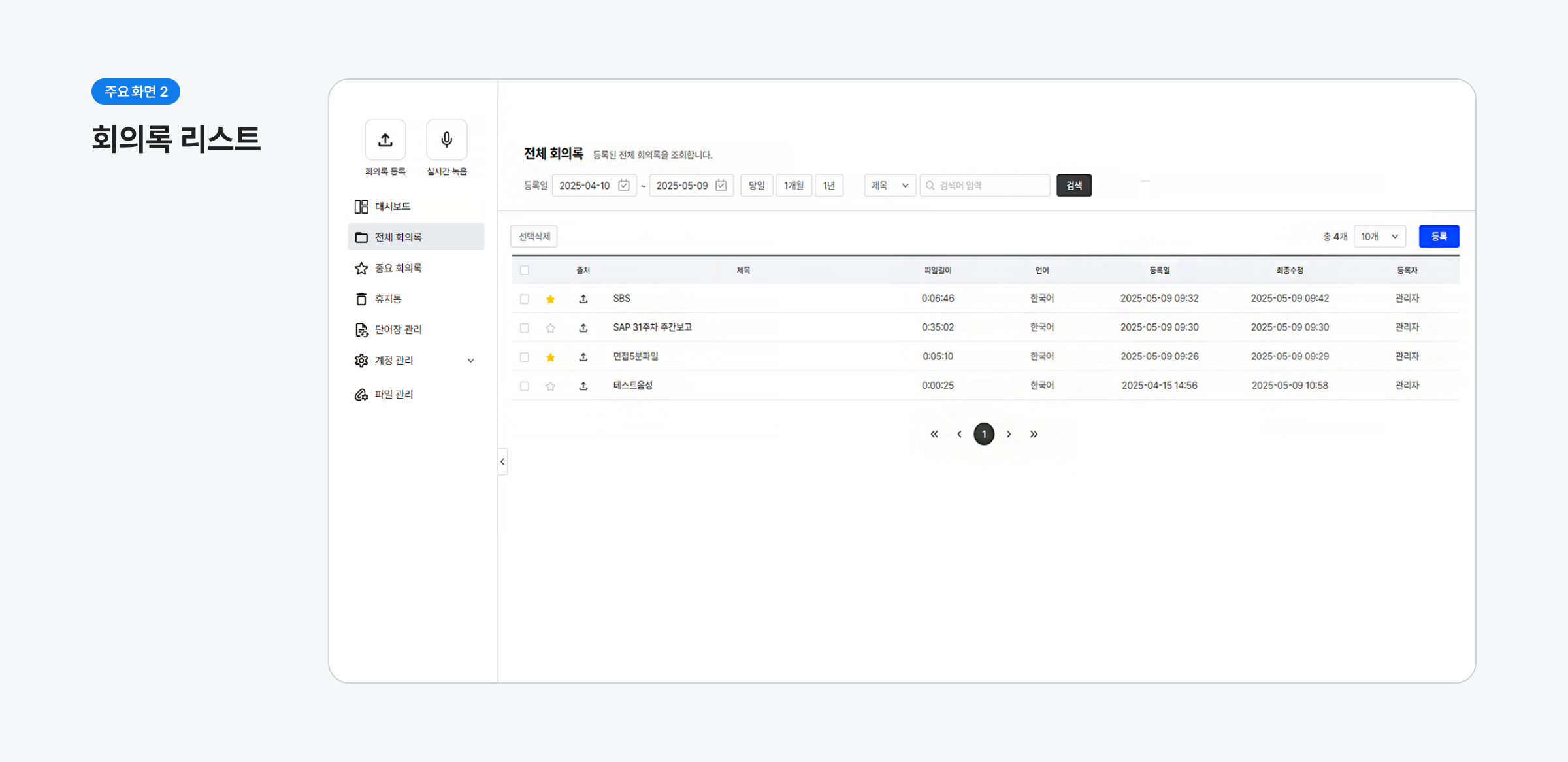Open end date calendar picker icon

[721, 186]
